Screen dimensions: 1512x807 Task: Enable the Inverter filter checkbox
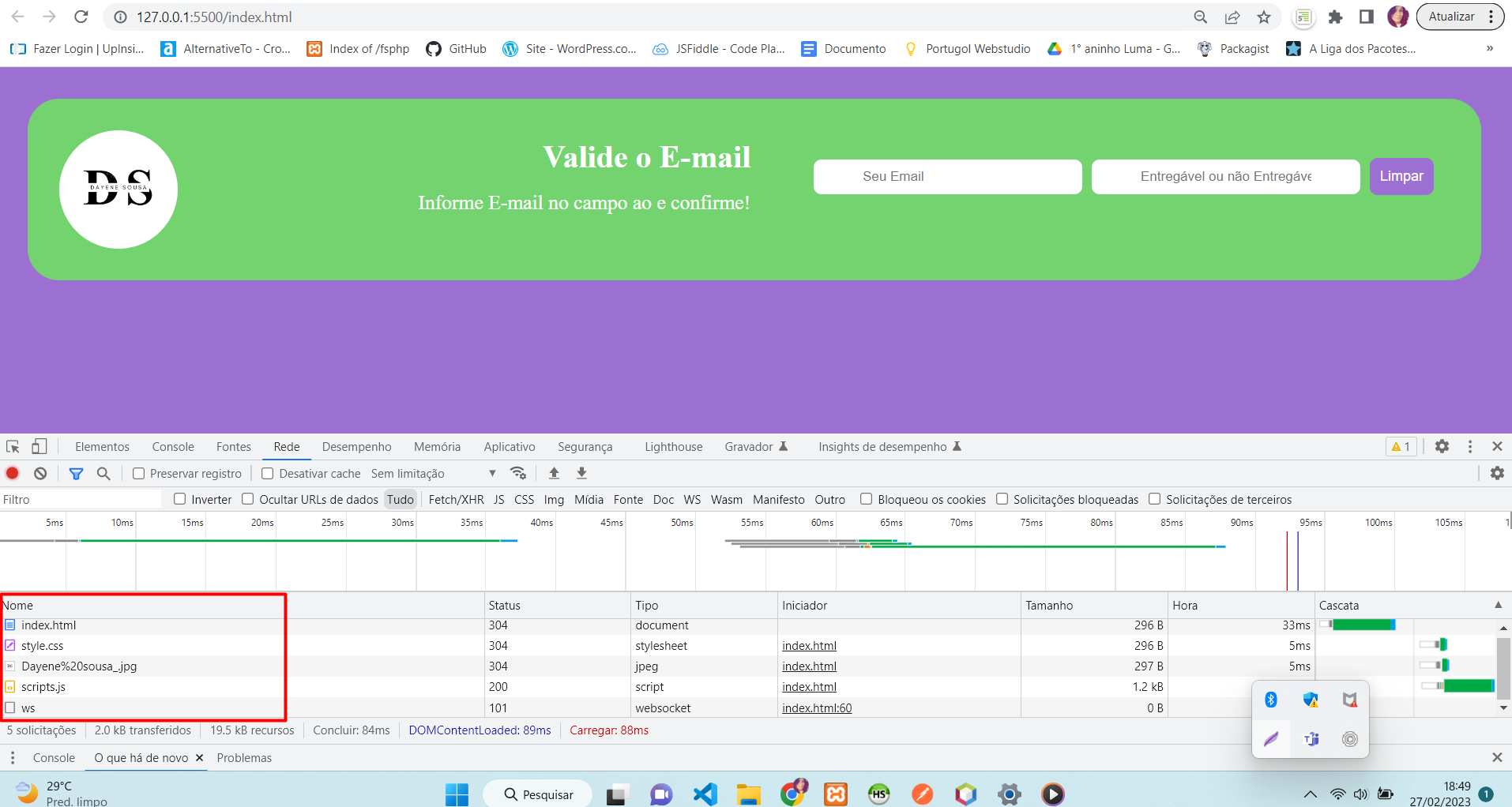tap(180, 499)
